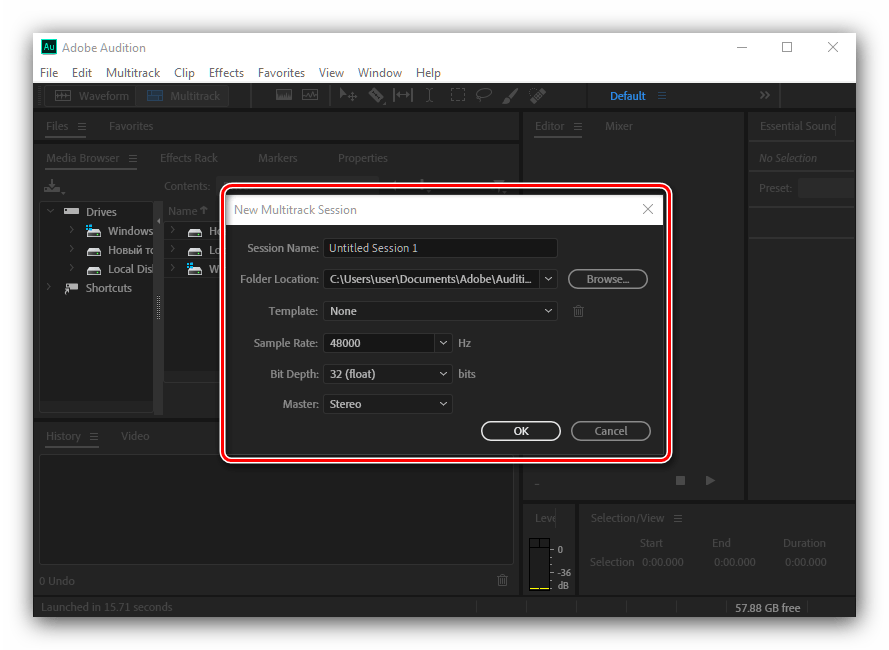889x650 pixels.
Task: Click the Stop button in Editor panel
Action: [681, 480]
